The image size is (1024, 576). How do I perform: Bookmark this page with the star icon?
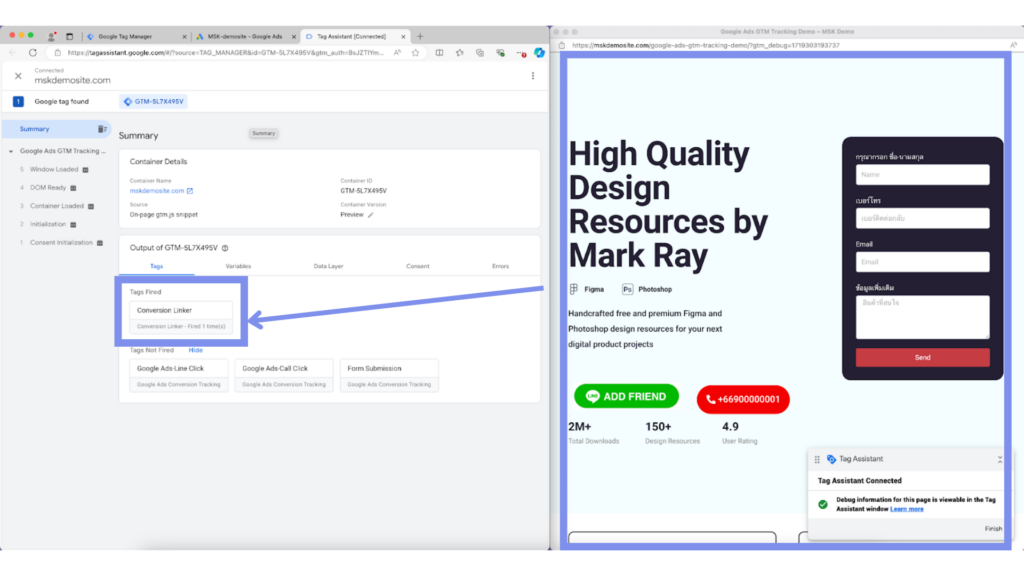pos(415,53)
